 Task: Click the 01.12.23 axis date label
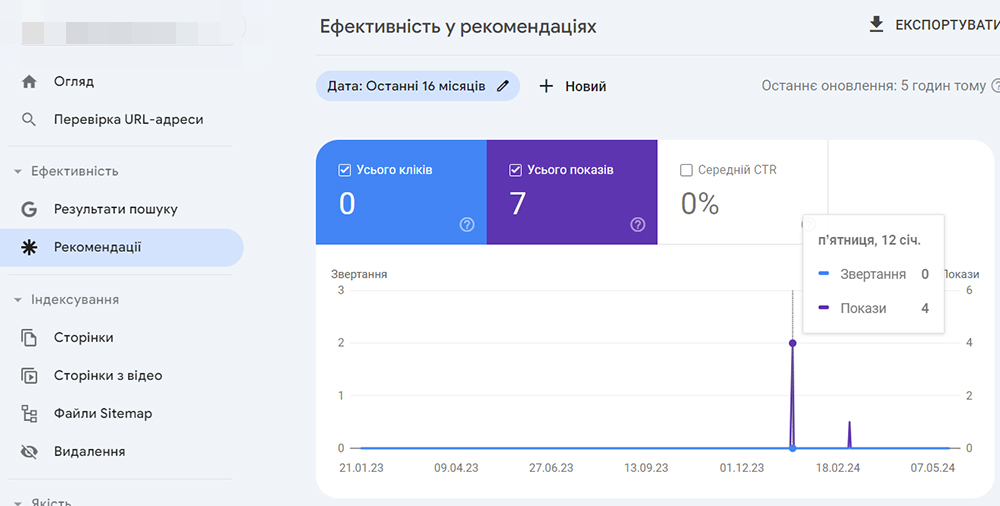click(x=742, y=468)
